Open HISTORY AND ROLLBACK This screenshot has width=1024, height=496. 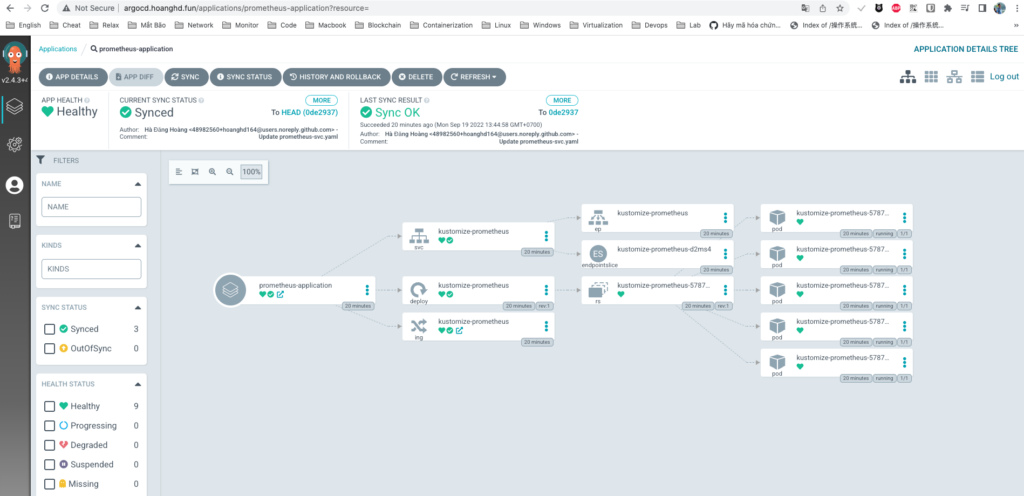(336, 77)
